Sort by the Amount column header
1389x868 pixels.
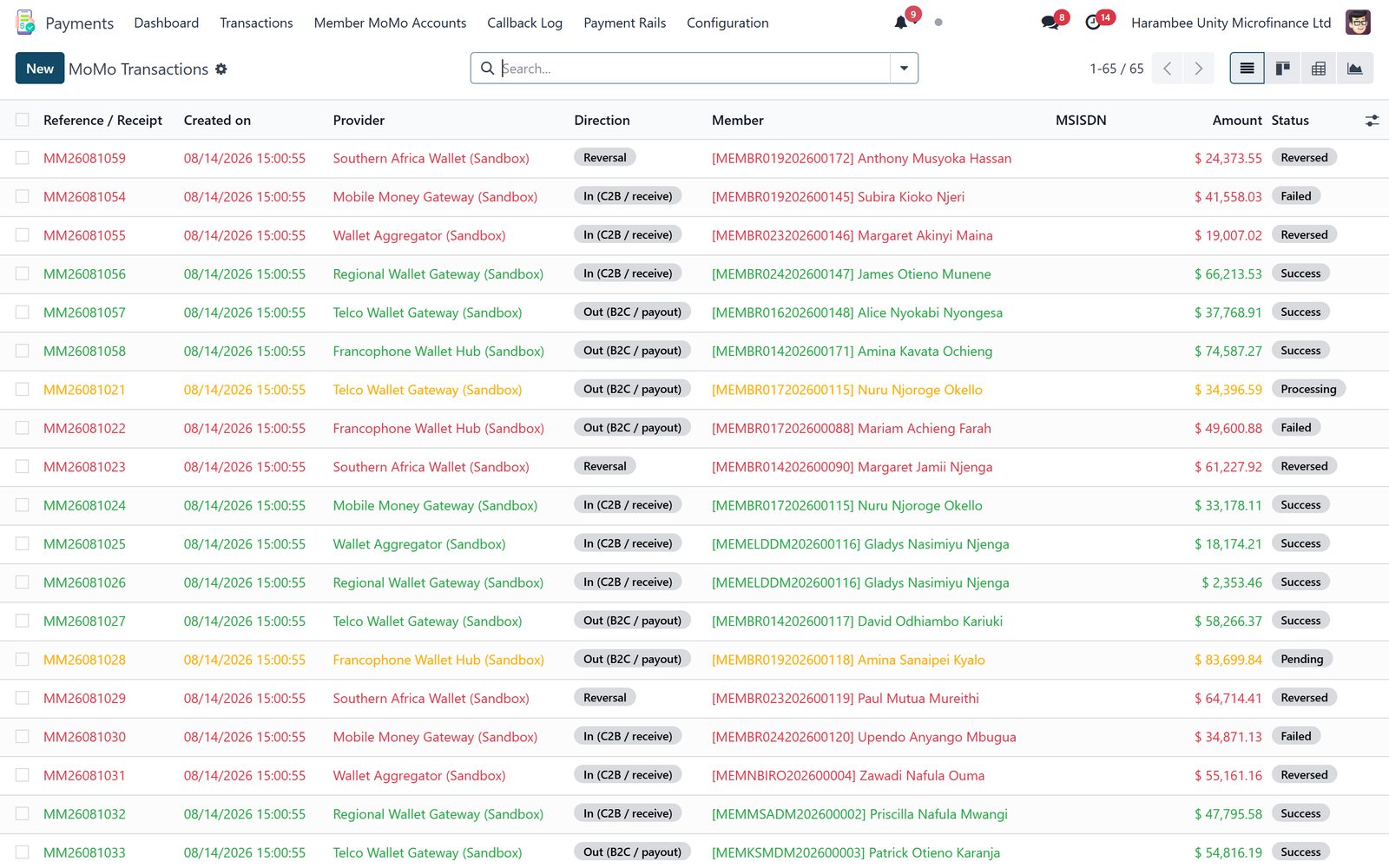click(1237, 121)
